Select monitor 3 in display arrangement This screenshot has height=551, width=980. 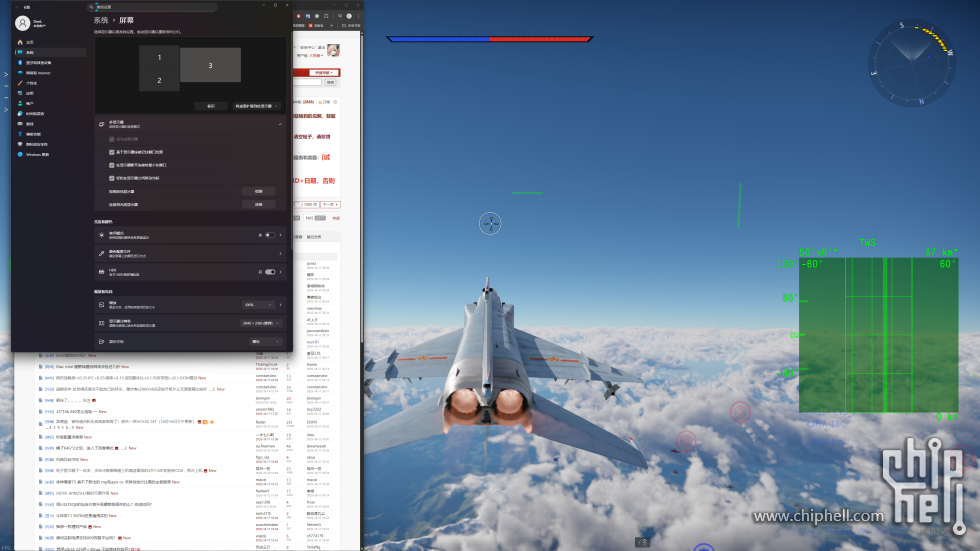(211, 65)
